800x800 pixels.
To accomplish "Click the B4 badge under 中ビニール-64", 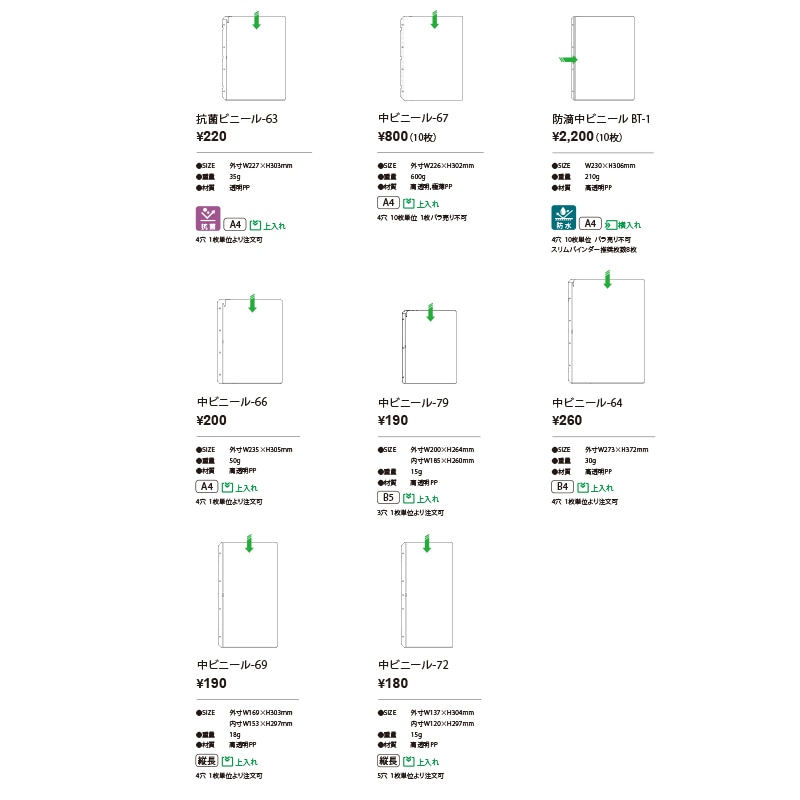I will (x=562, y=487).
